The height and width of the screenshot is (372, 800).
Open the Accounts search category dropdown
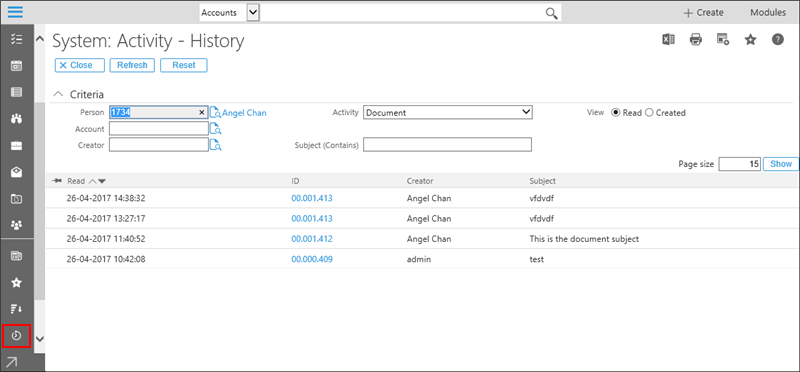(x=253, y=13)
